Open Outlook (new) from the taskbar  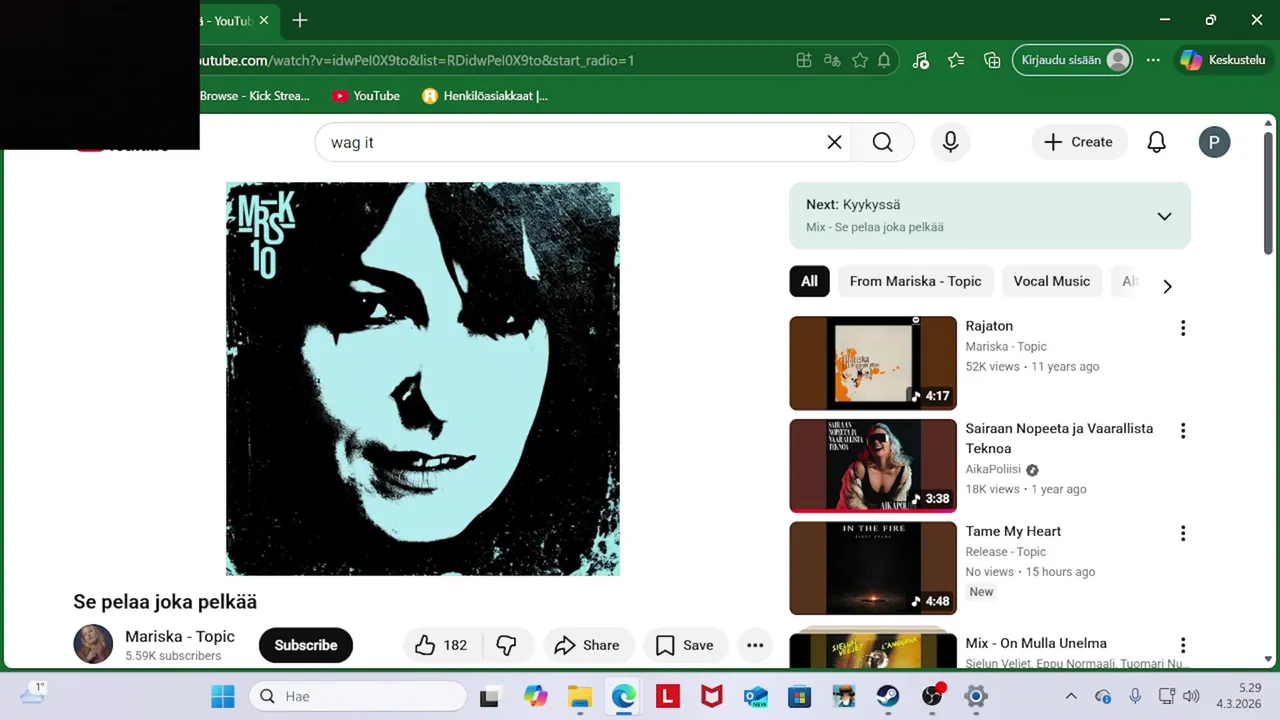coord(756,696)
